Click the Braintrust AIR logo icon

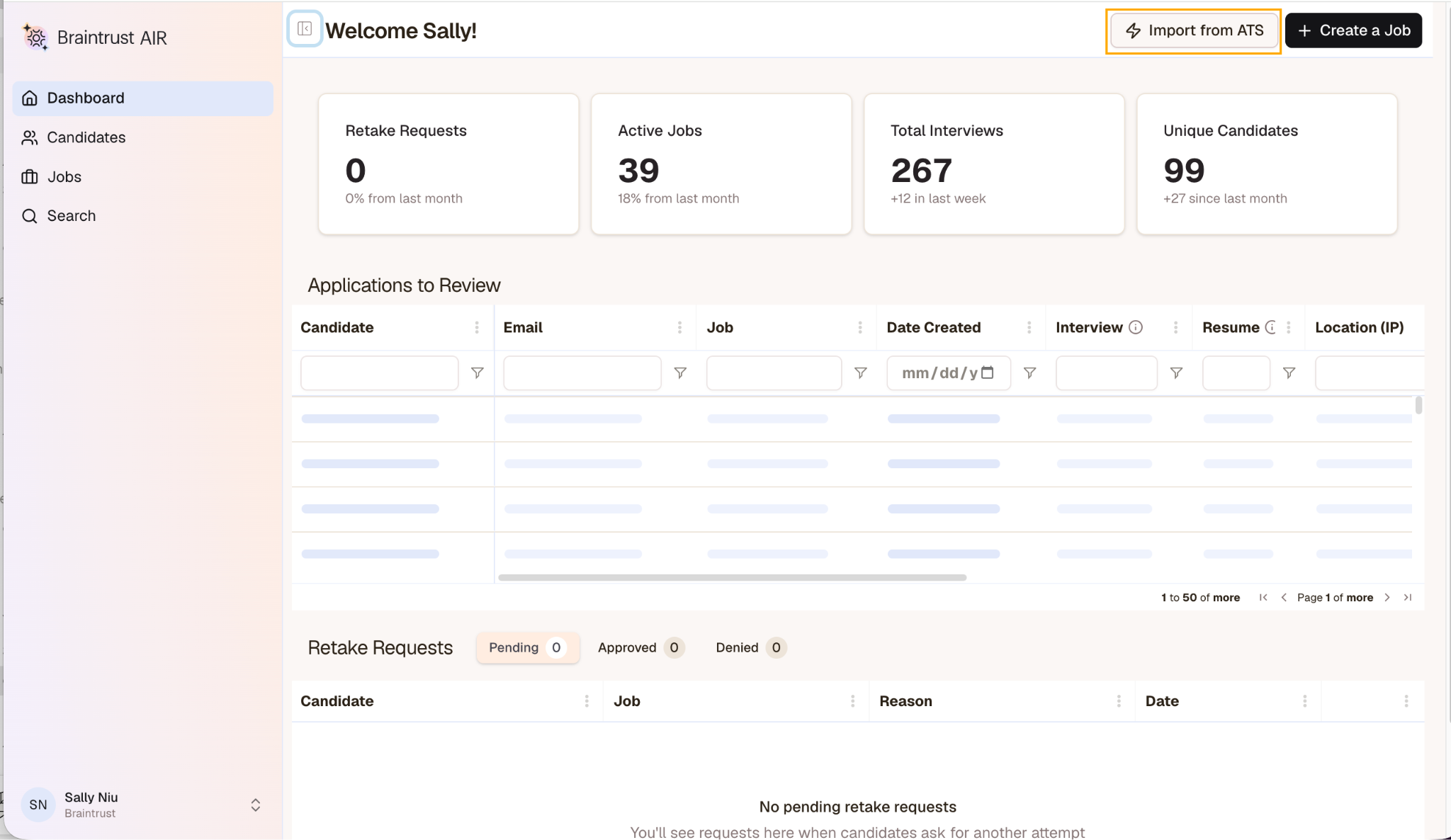tap(35, 38)
